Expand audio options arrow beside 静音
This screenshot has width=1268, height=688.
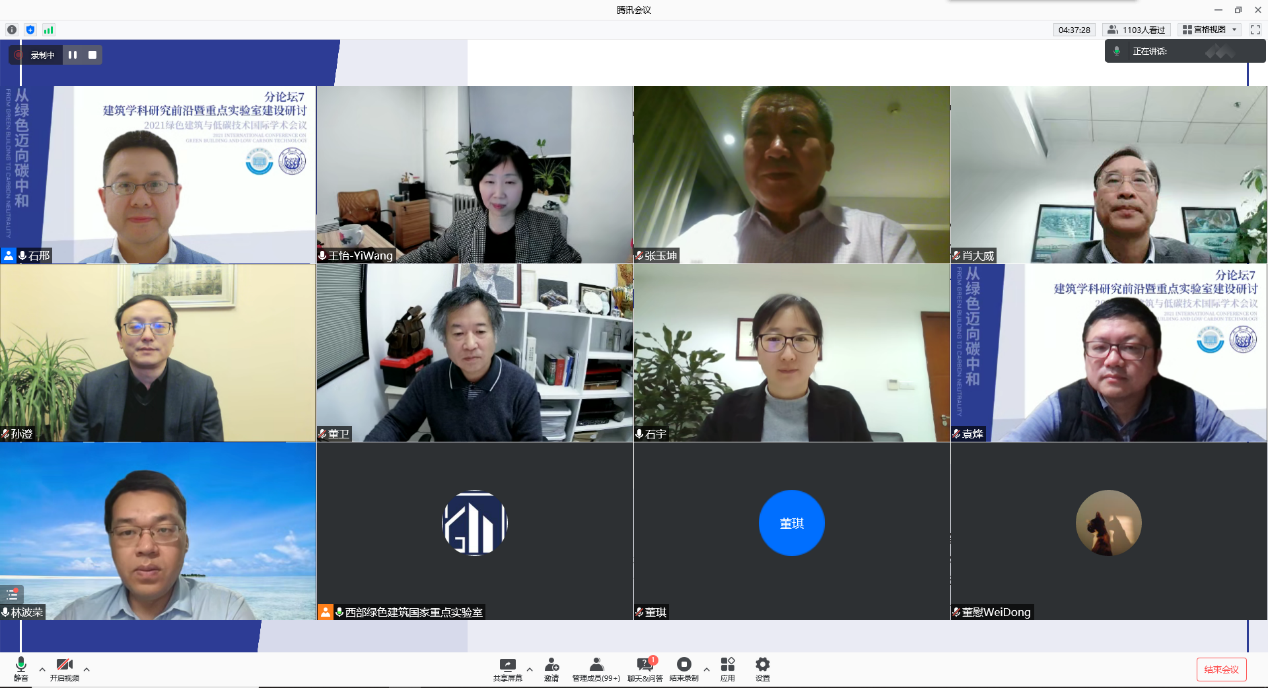tap(42, 669)
